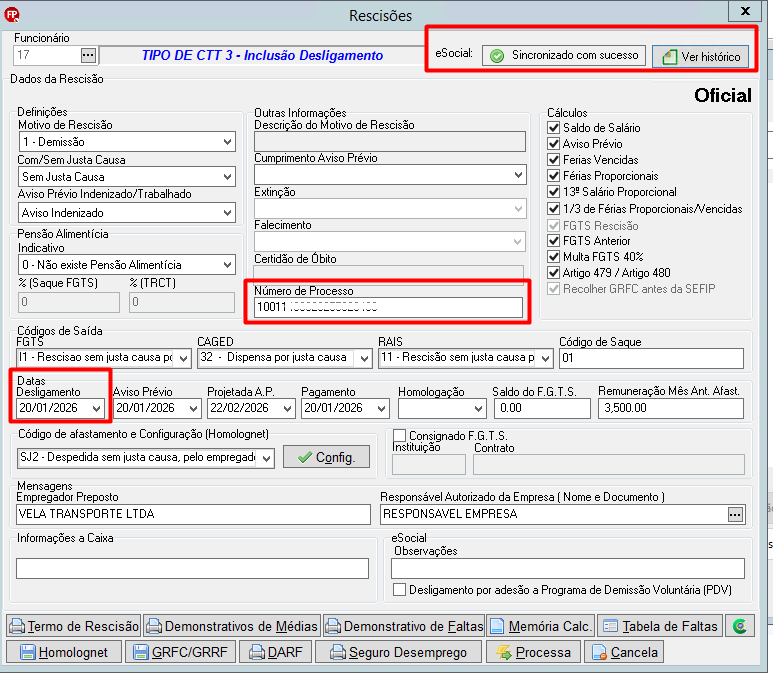This screenshot has width=773, height=674.
Task: Open Pagamento date picker
Action: (381, 409)
